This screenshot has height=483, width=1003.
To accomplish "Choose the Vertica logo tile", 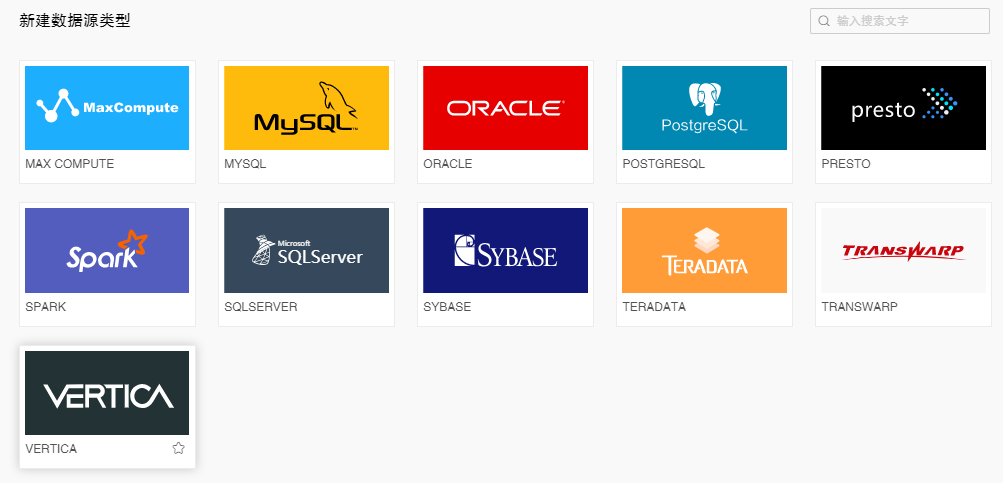I will coord(107,393).
